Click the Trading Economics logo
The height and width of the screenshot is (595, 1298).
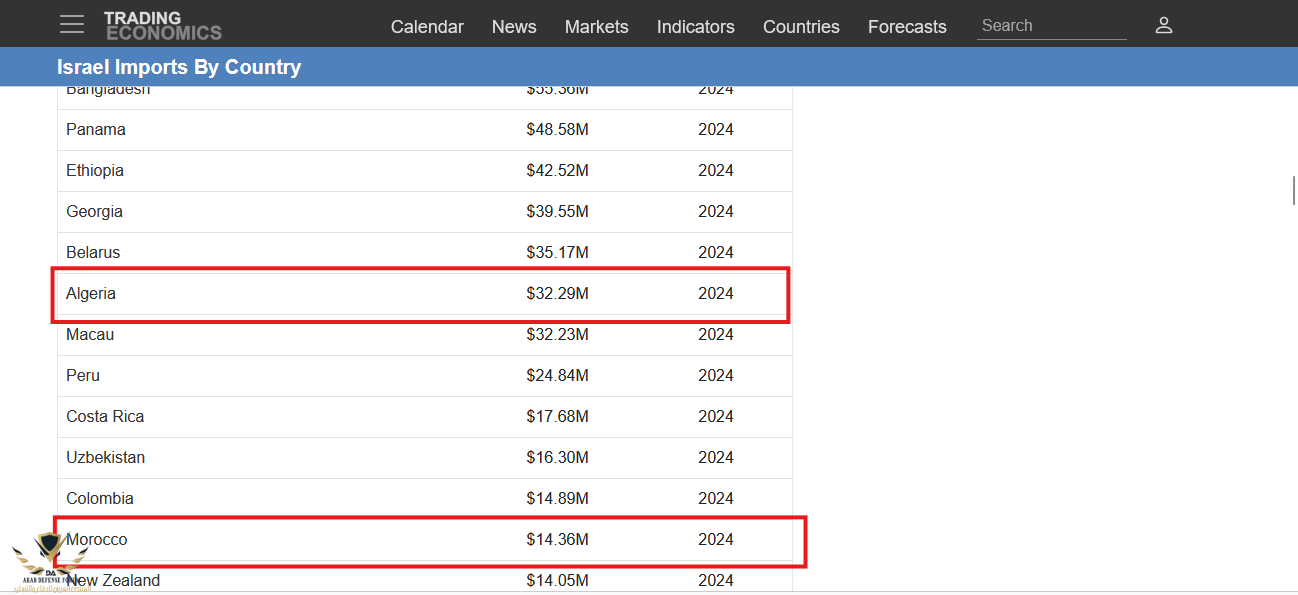click(x=162, y=25)
